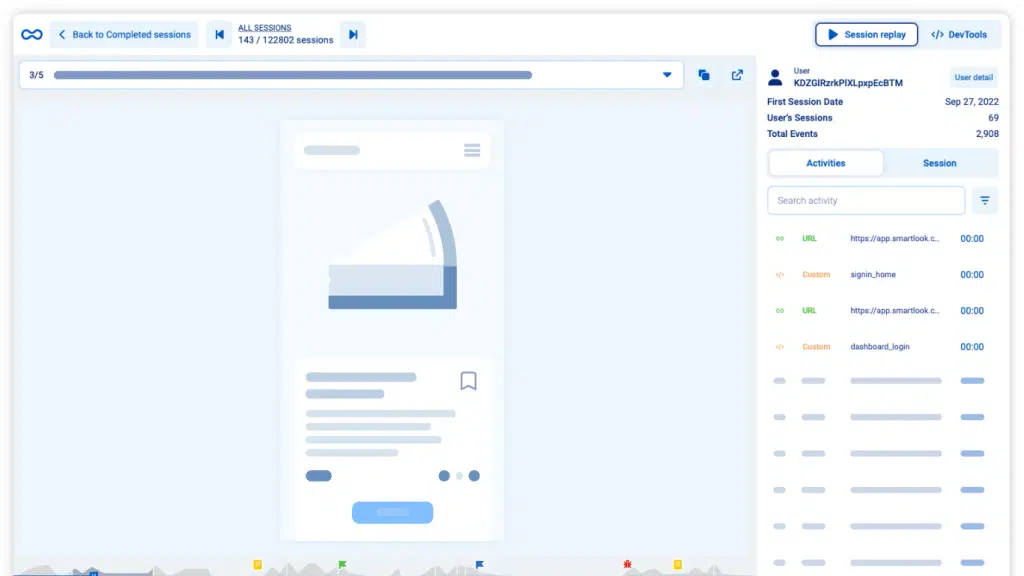This screenshot has height=576, width=1024.
Task: Click the User's Sessions value 69
Action: [993, 118]
